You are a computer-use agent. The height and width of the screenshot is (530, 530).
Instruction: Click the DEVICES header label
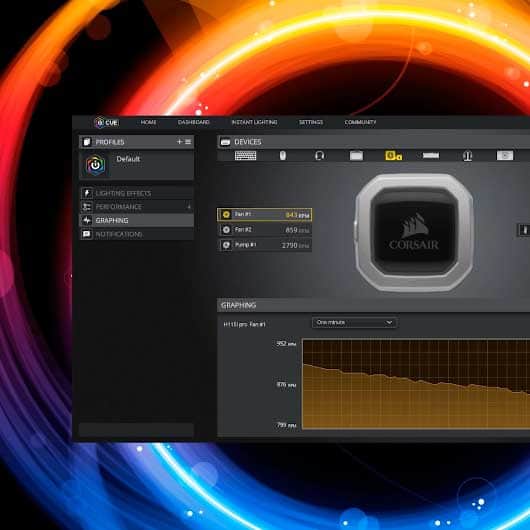(x=248, y=142)
